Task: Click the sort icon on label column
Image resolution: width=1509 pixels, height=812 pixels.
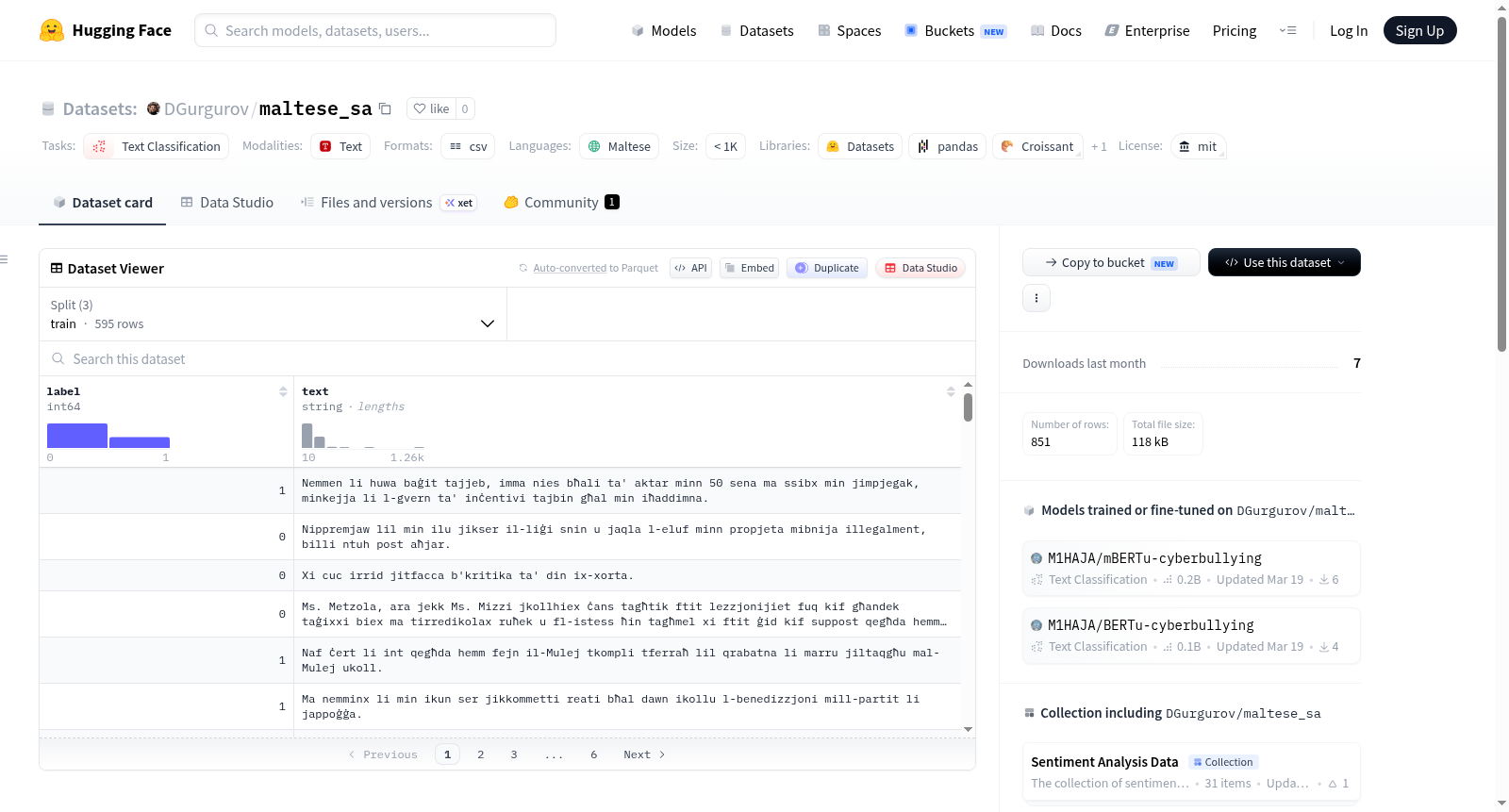Action: (283, 391)
